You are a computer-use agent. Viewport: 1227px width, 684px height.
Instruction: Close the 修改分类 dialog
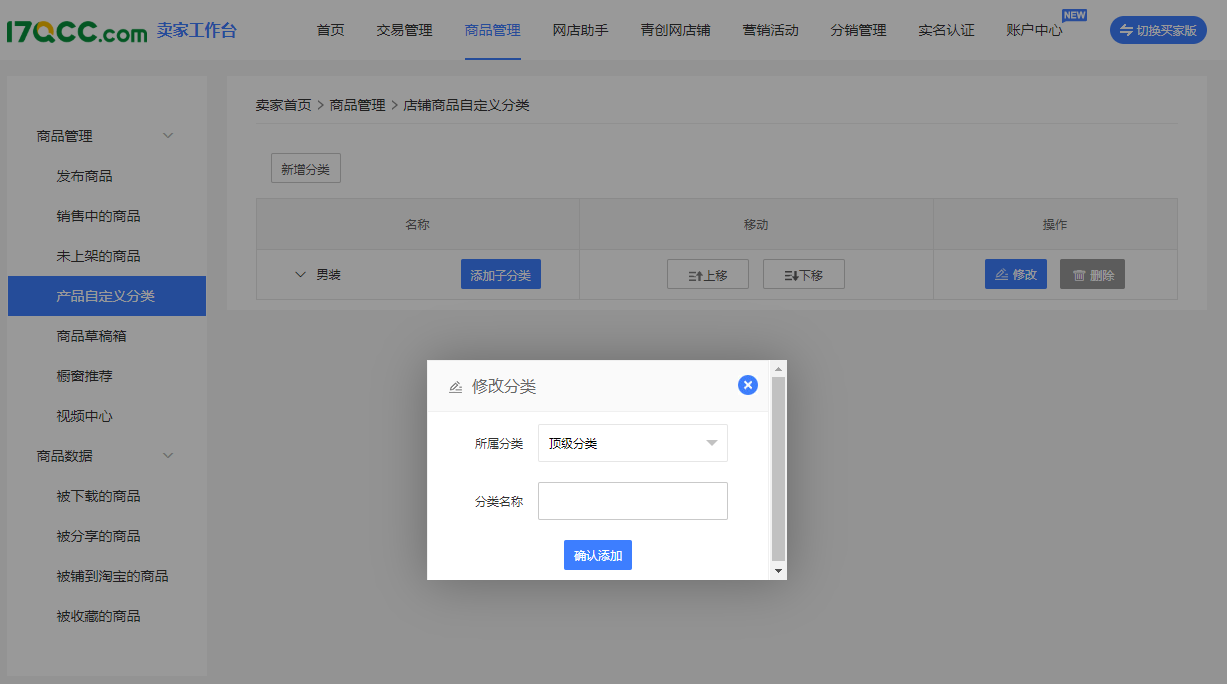(x=747, y=385)
